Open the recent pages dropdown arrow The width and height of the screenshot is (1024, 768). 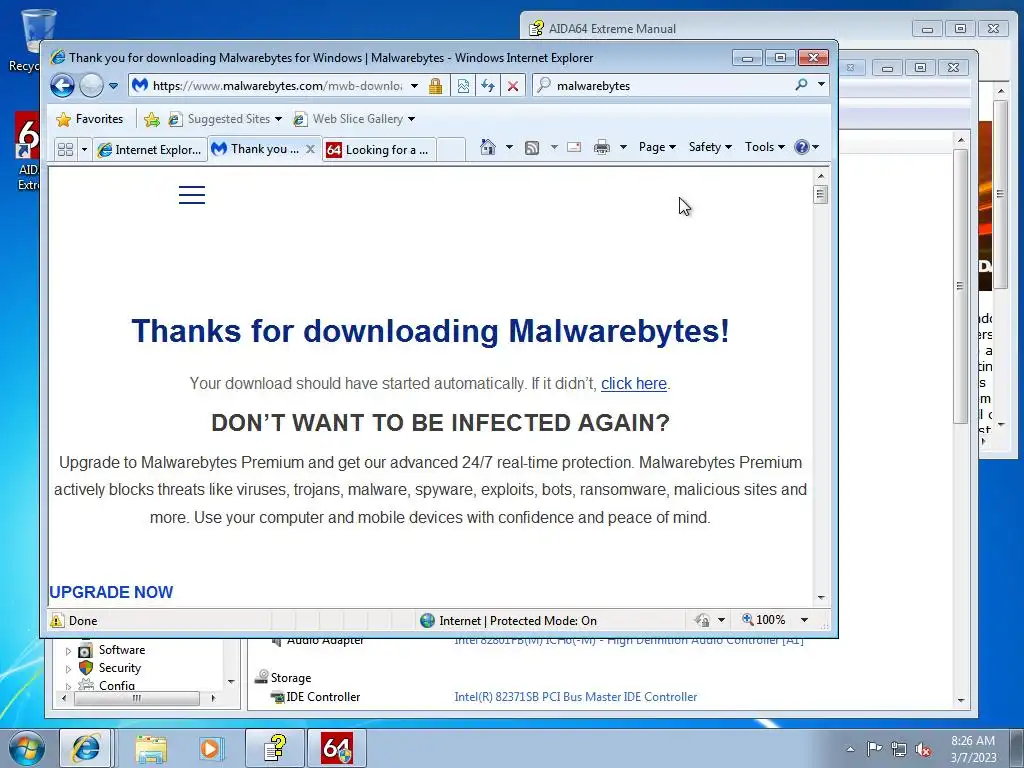click(x=114, y=86)
